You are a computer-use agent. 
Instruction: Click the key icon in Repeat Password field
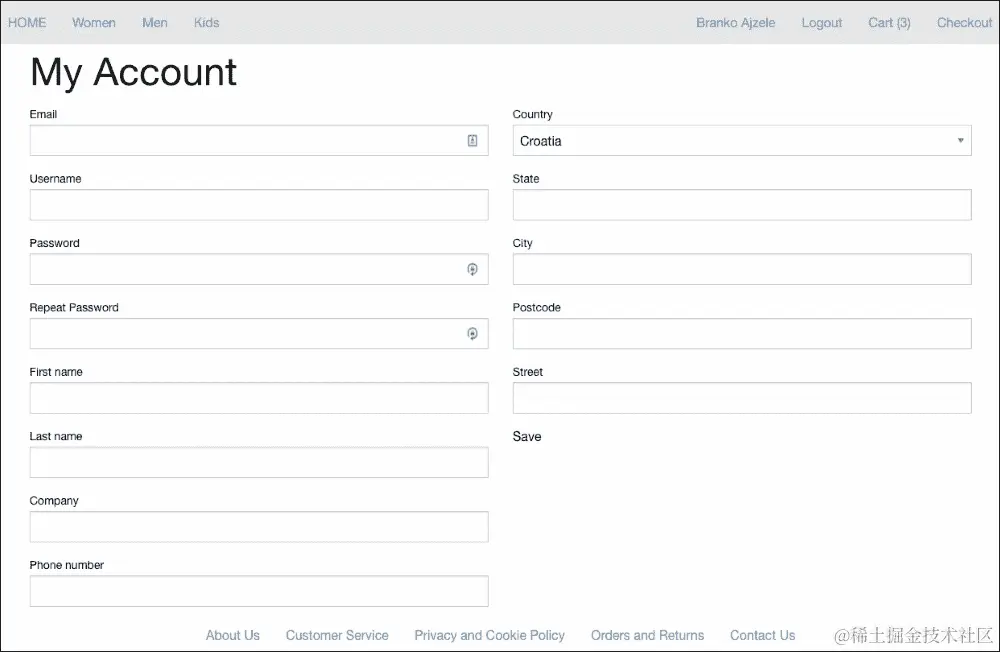pyautogui.click(x=472, y=334)
